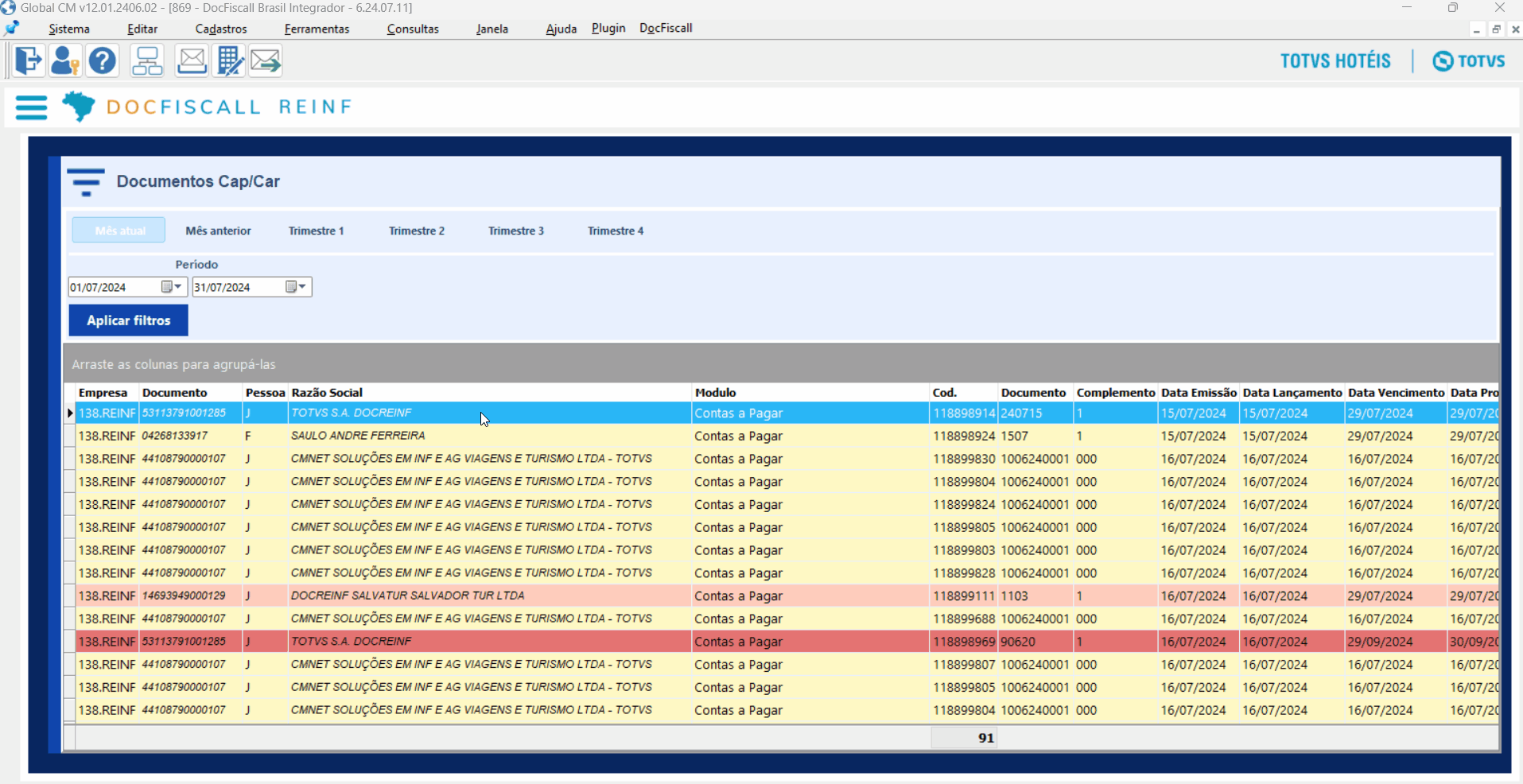The width and height of the screenshot is (1523, 784).
Task: Open the Ajuda menu
Action: click(x=561, y=29)
